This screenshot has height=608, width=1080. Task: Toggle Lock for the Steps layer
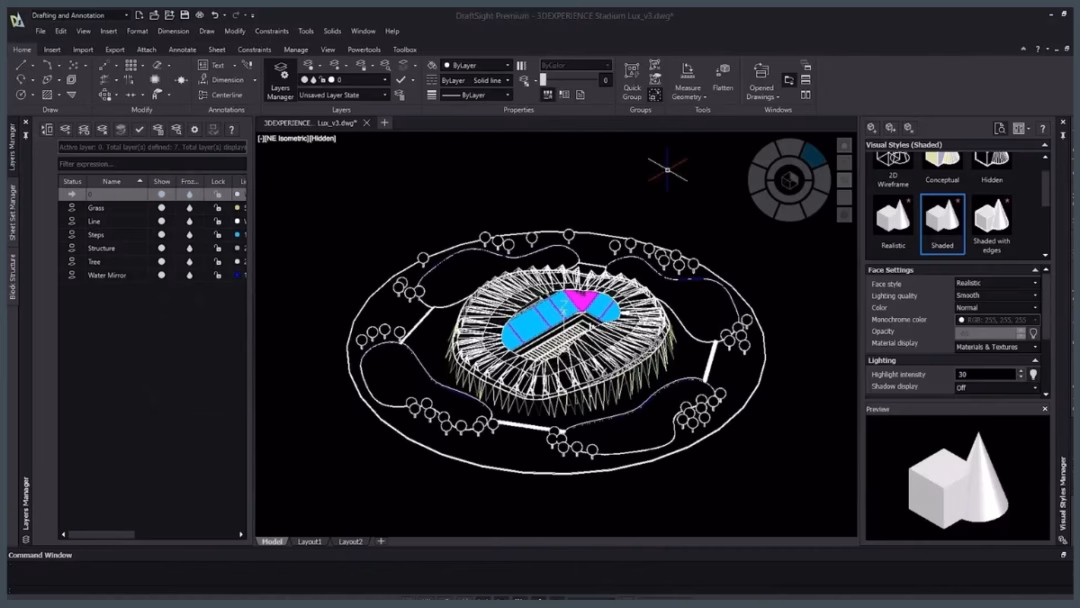click(x=218, y=235)
